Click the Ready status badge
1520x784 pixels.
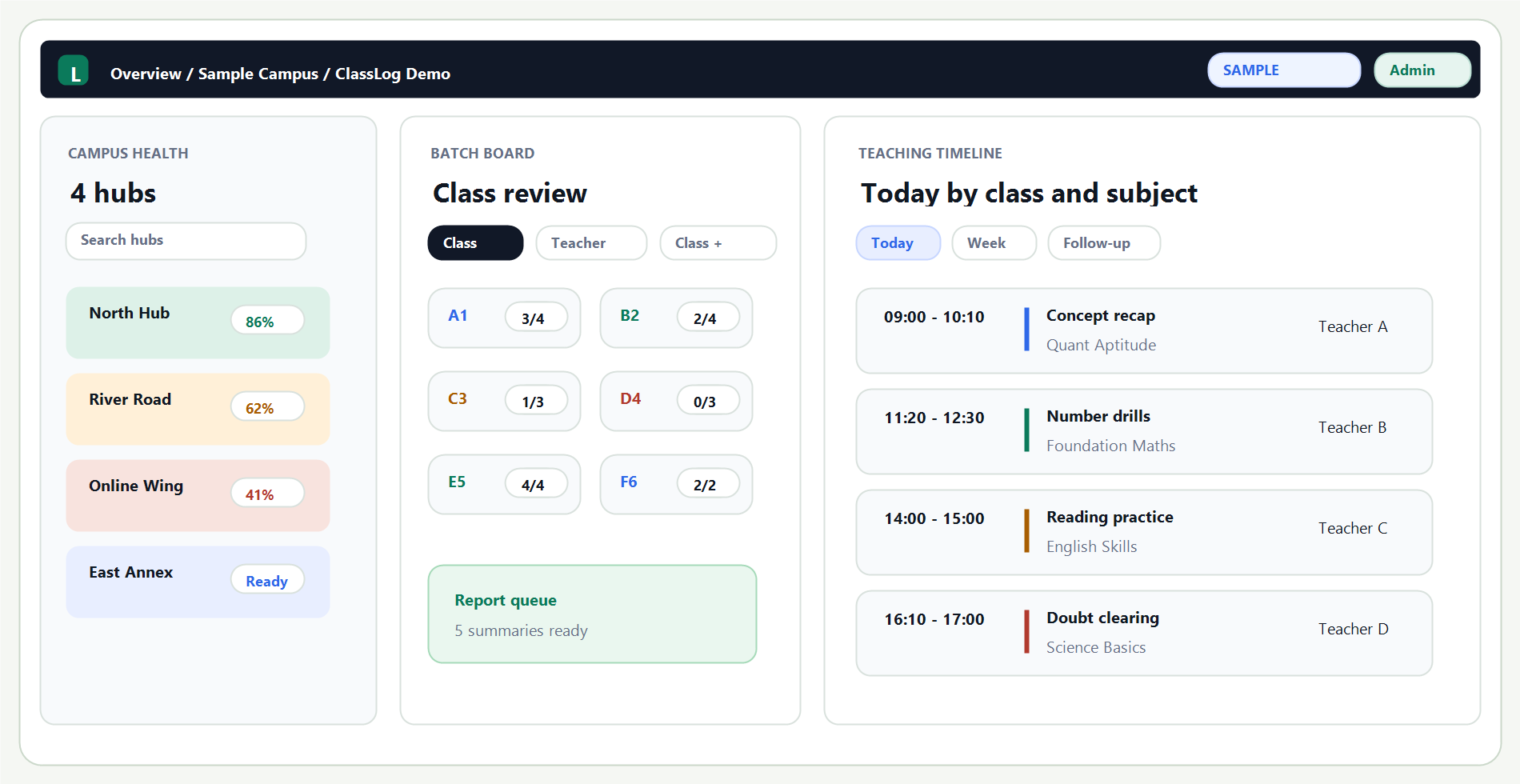point(267,580)
